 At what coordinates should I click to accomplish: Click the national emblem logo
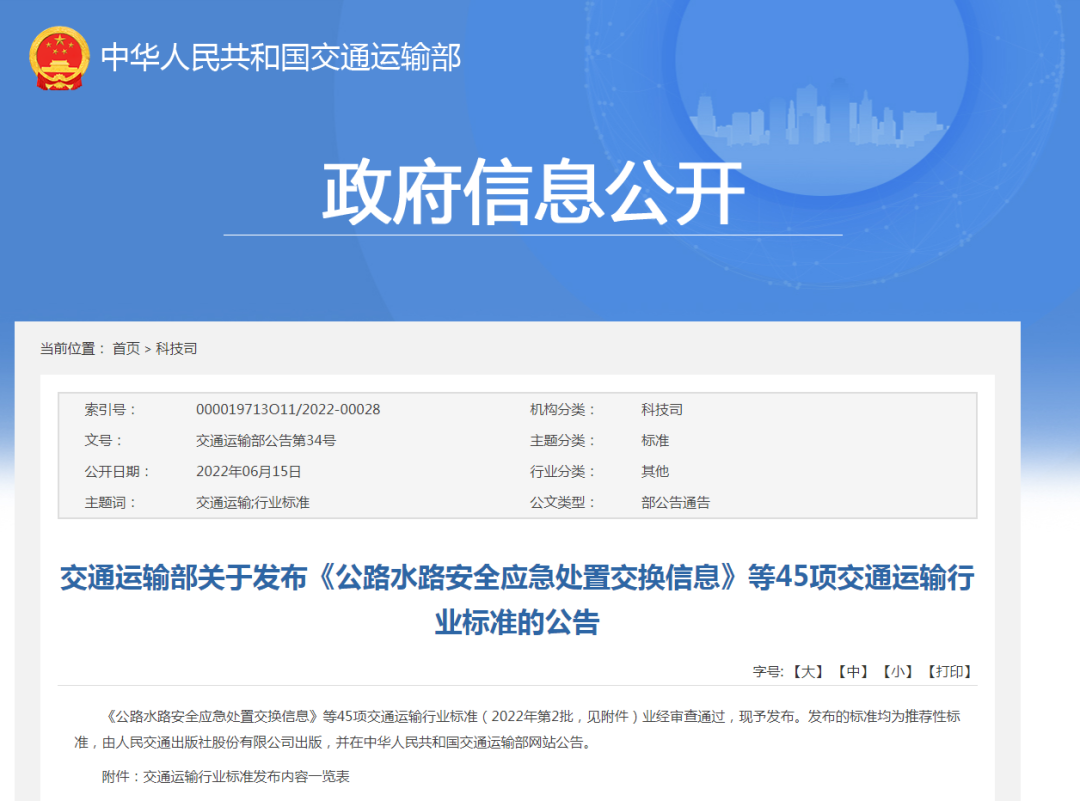tap(59, 57)
